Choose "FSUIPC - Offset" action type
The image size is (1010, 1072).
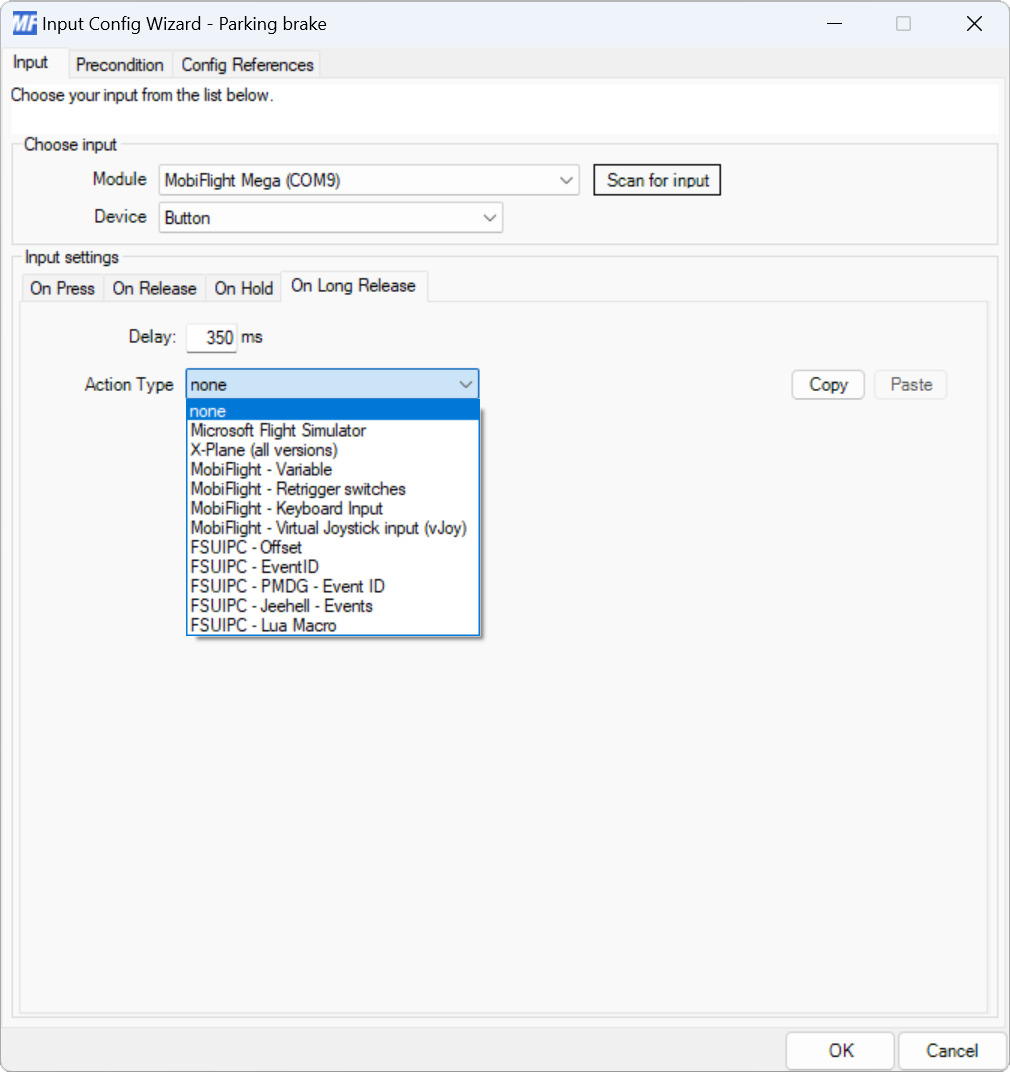point(245,547)
